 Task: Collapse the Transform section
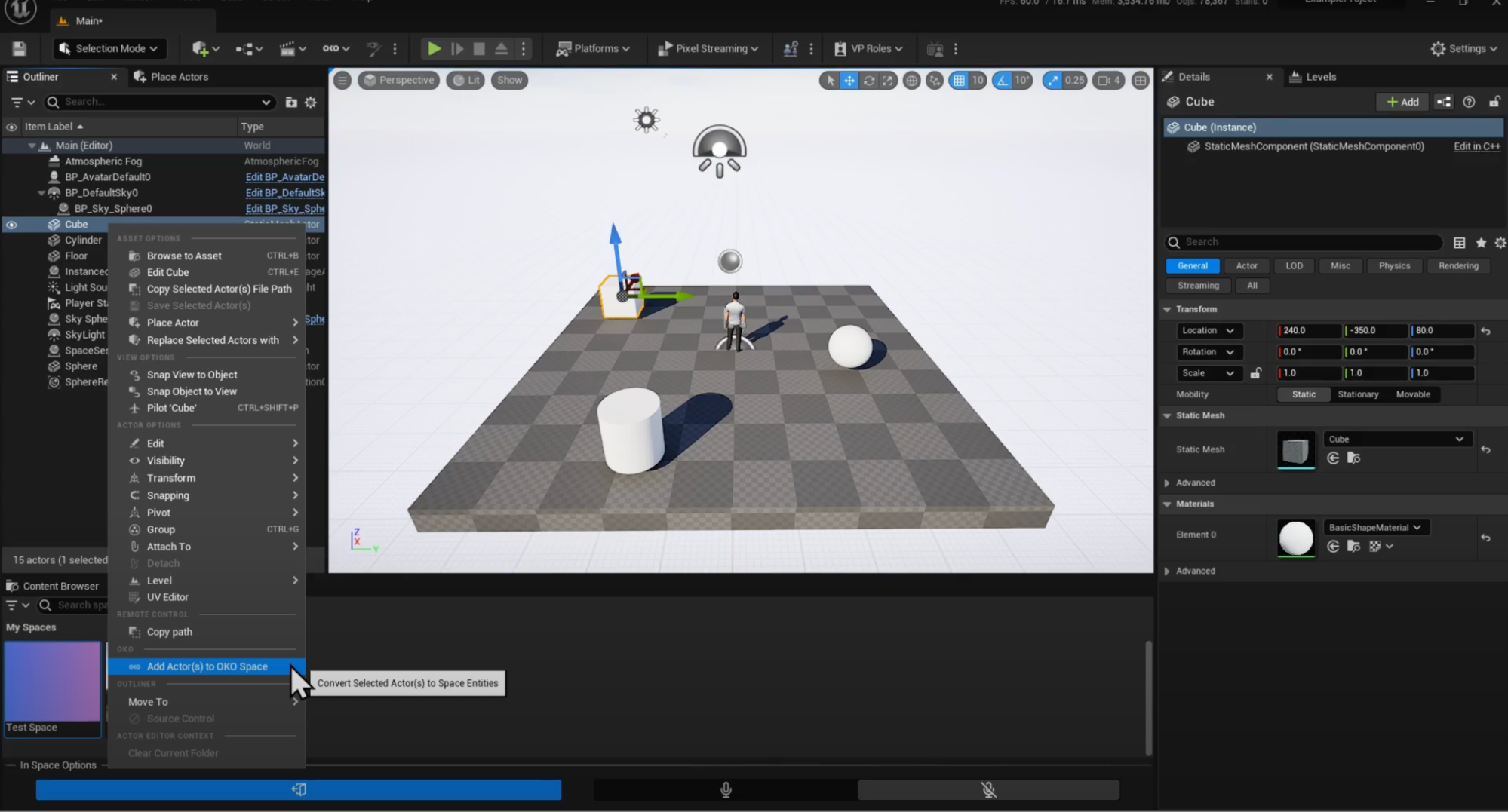tap(1167, 309)
